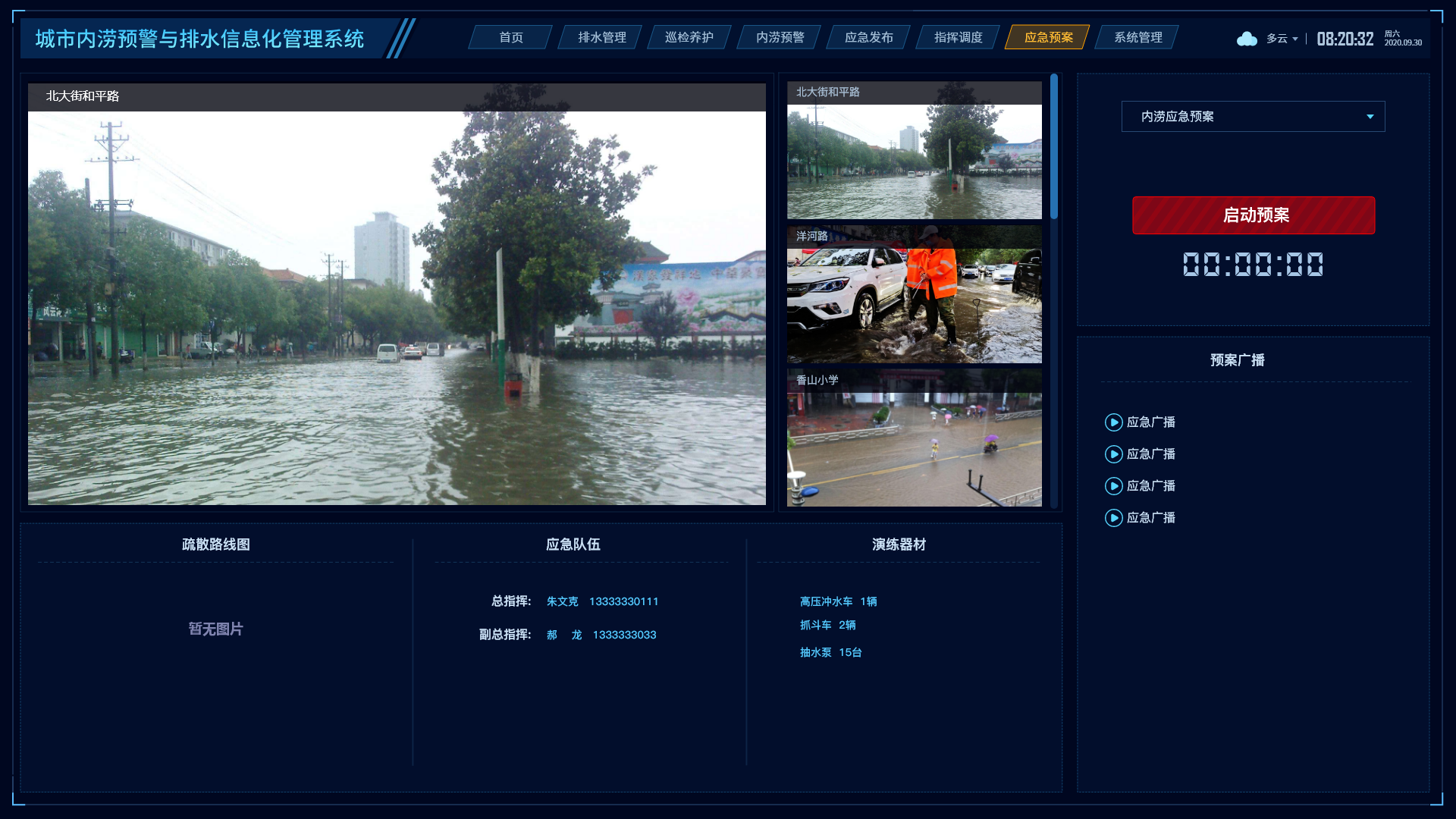The height and width of the screenshot is (819, 1456).
Task: Click the camera list vertical scrollbar
Action: coord(1053,146)
